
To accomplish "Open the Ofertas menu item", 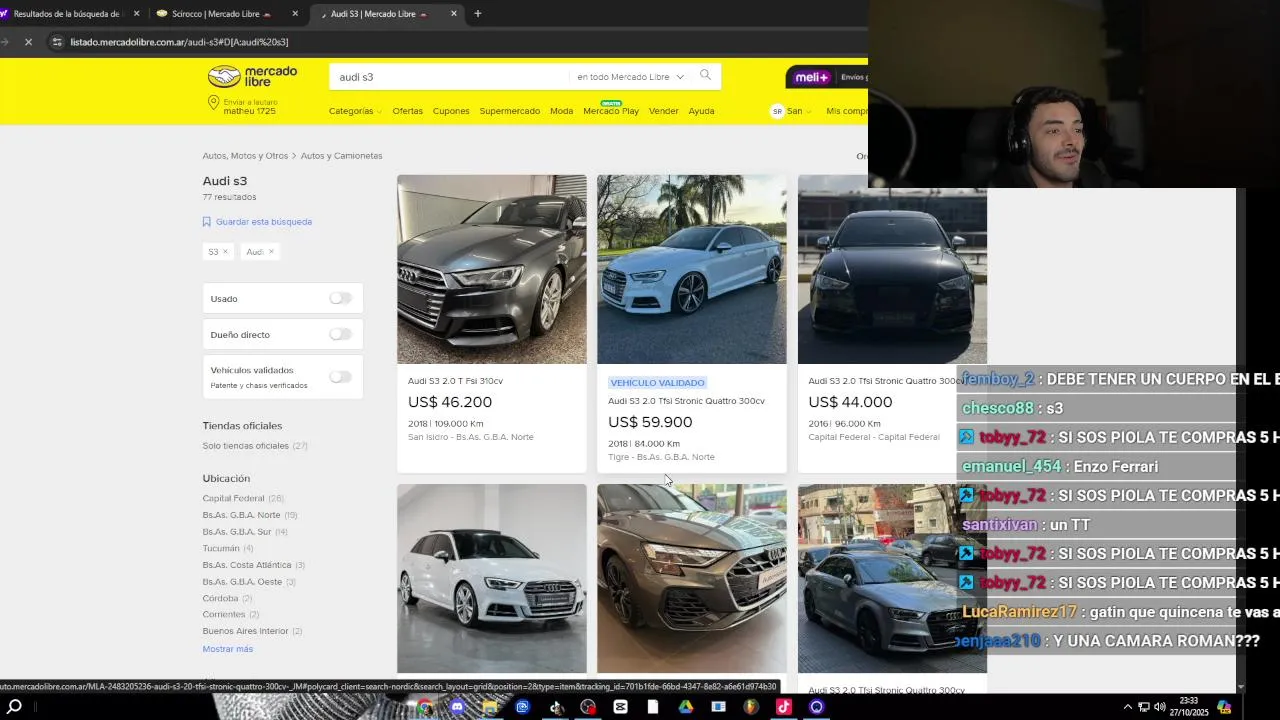I will (407, 111).
